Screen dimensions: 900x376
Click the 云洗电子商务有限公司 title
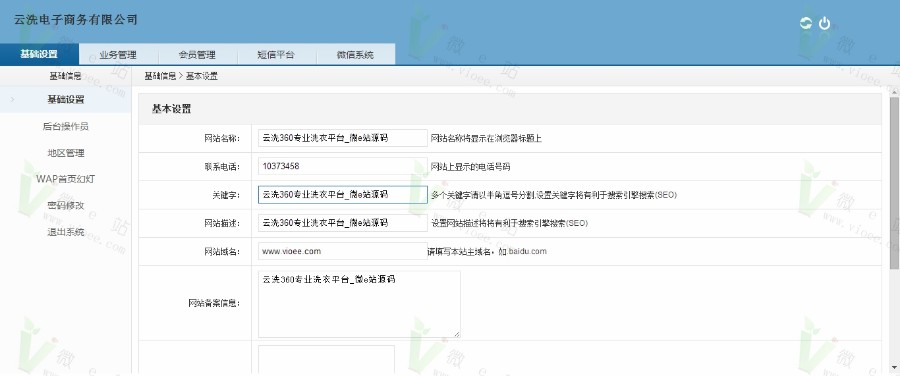[x=76, y=20]
